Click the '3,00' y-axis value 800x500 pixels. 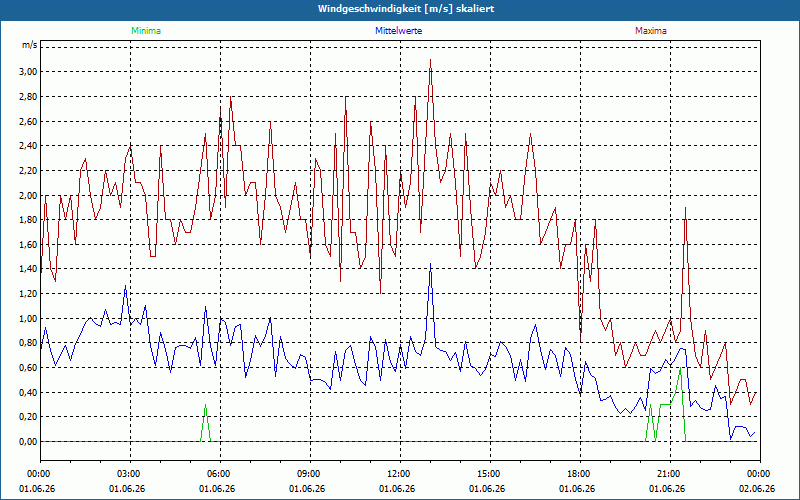28,71
